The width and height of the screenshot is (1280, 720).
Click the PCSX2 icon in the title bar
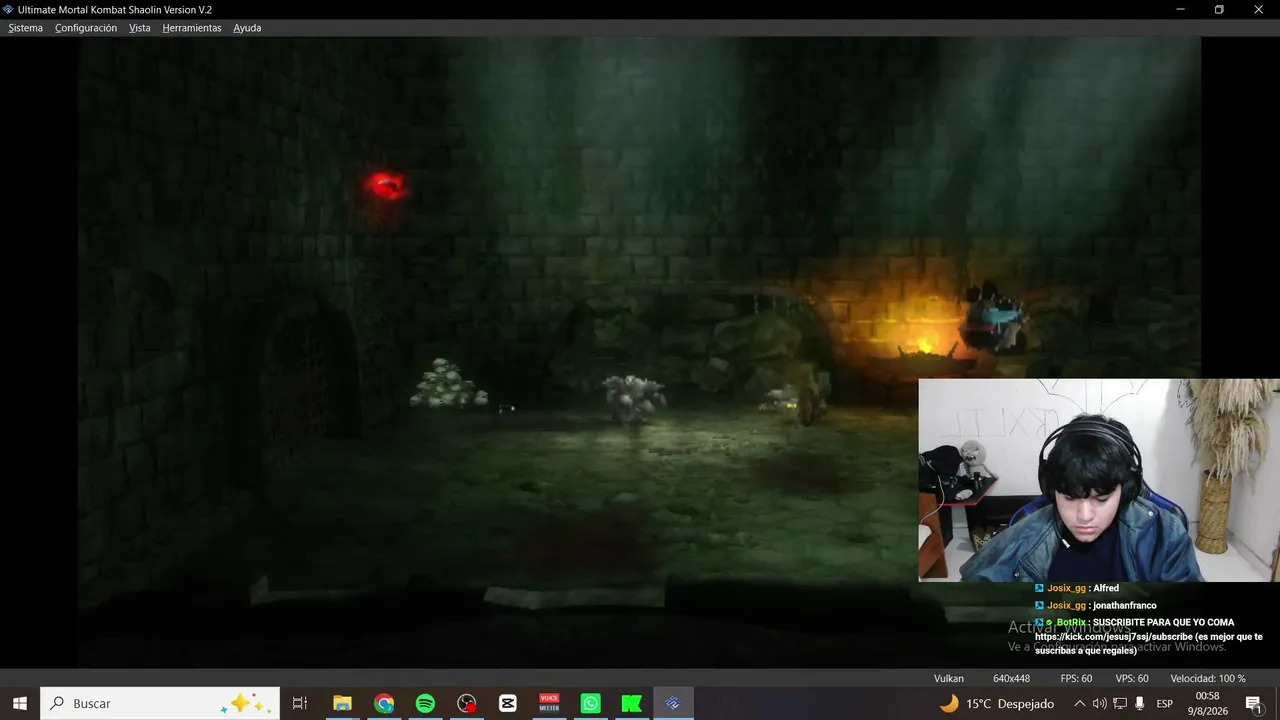pos(8,10)
